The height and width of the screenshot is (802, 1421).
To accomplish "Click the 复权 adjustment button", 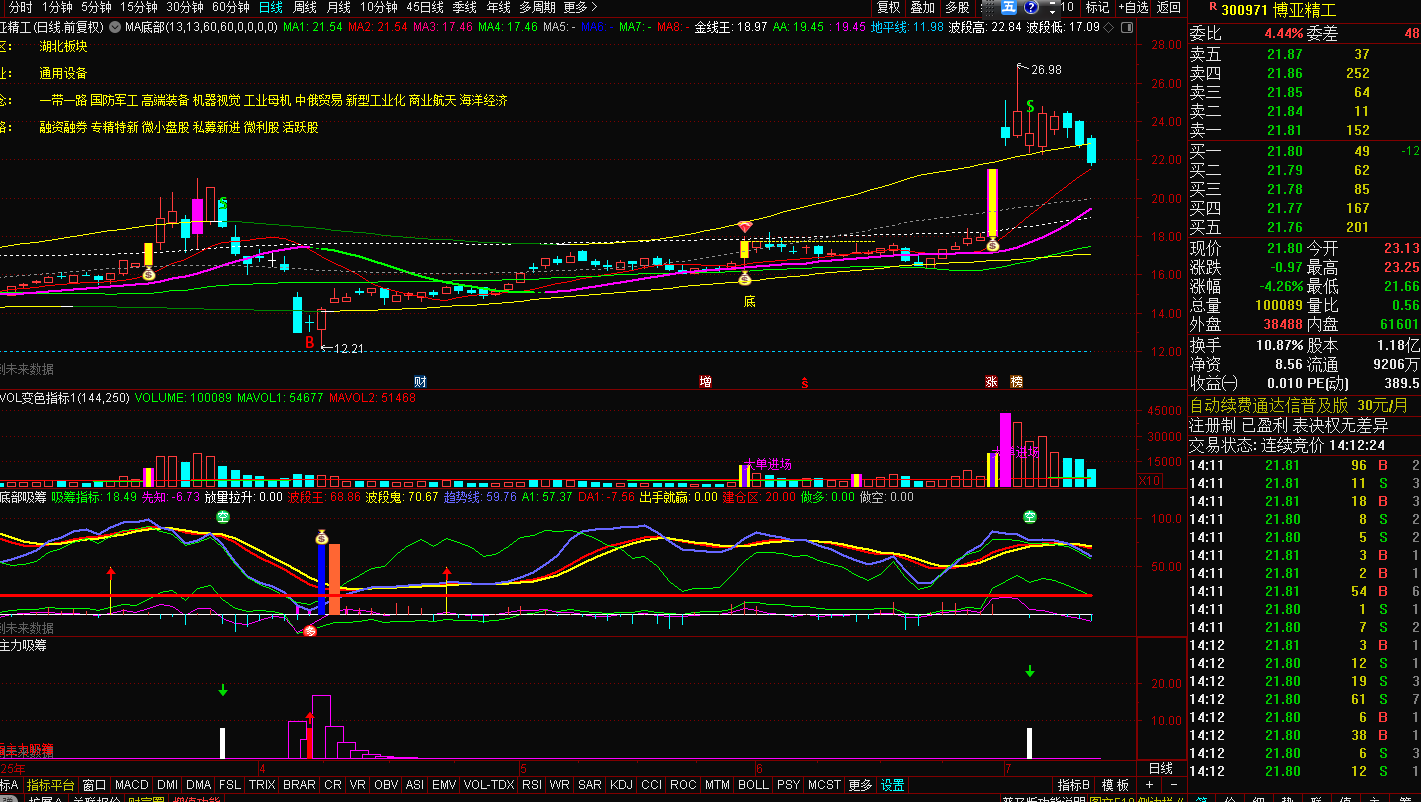I will point(888,7).
